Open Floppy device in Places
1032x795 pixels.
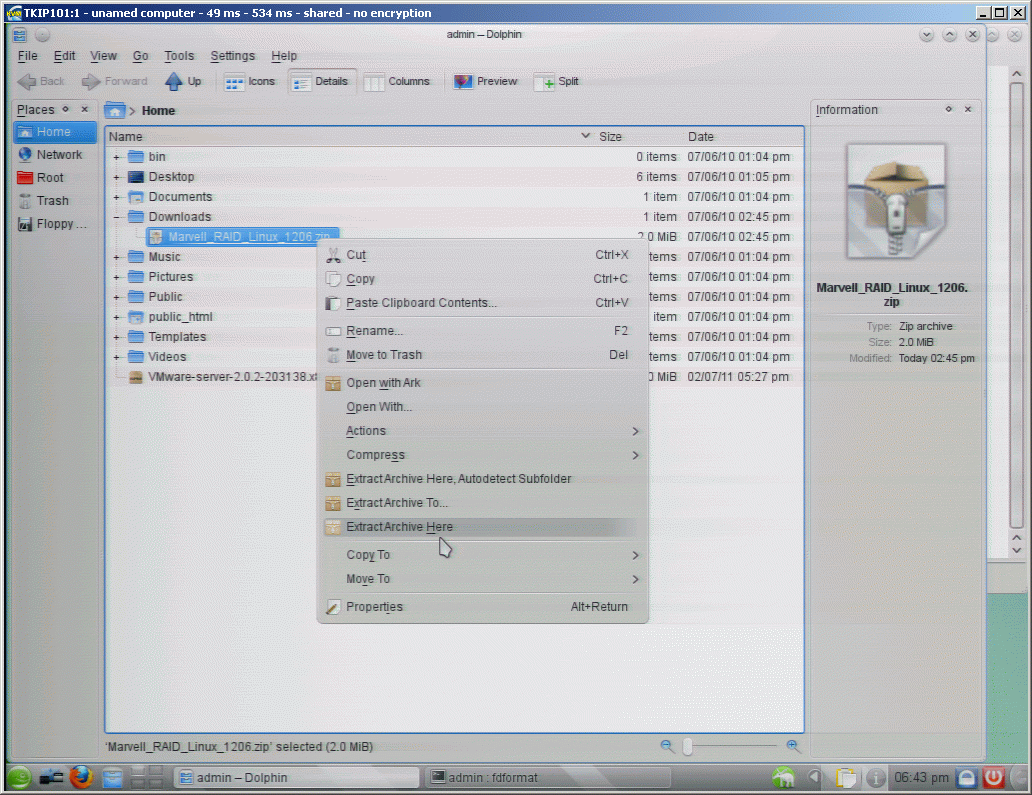click(x=55, y=224)
